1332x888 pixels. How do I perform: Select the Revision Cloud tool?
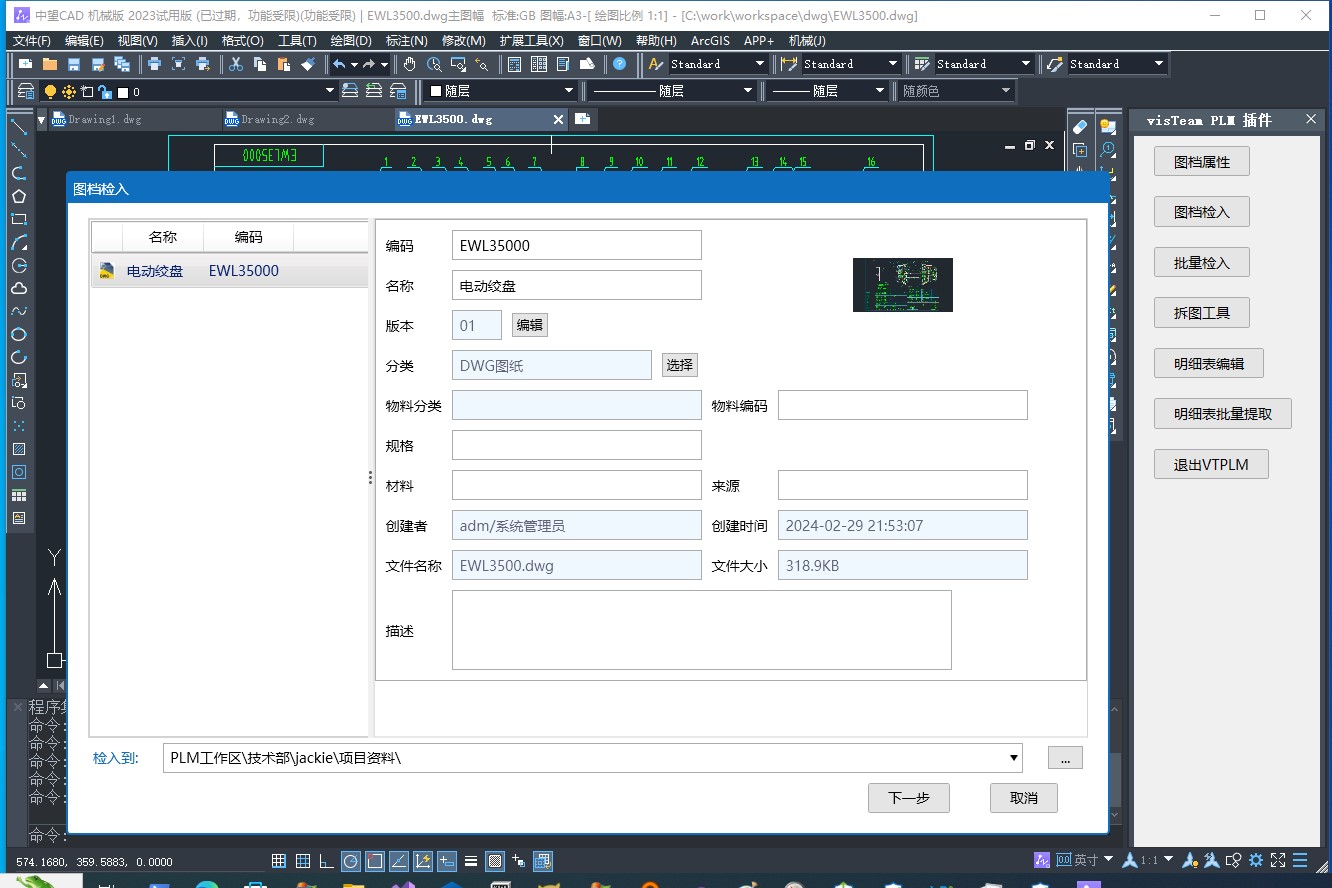pos(19,288)
